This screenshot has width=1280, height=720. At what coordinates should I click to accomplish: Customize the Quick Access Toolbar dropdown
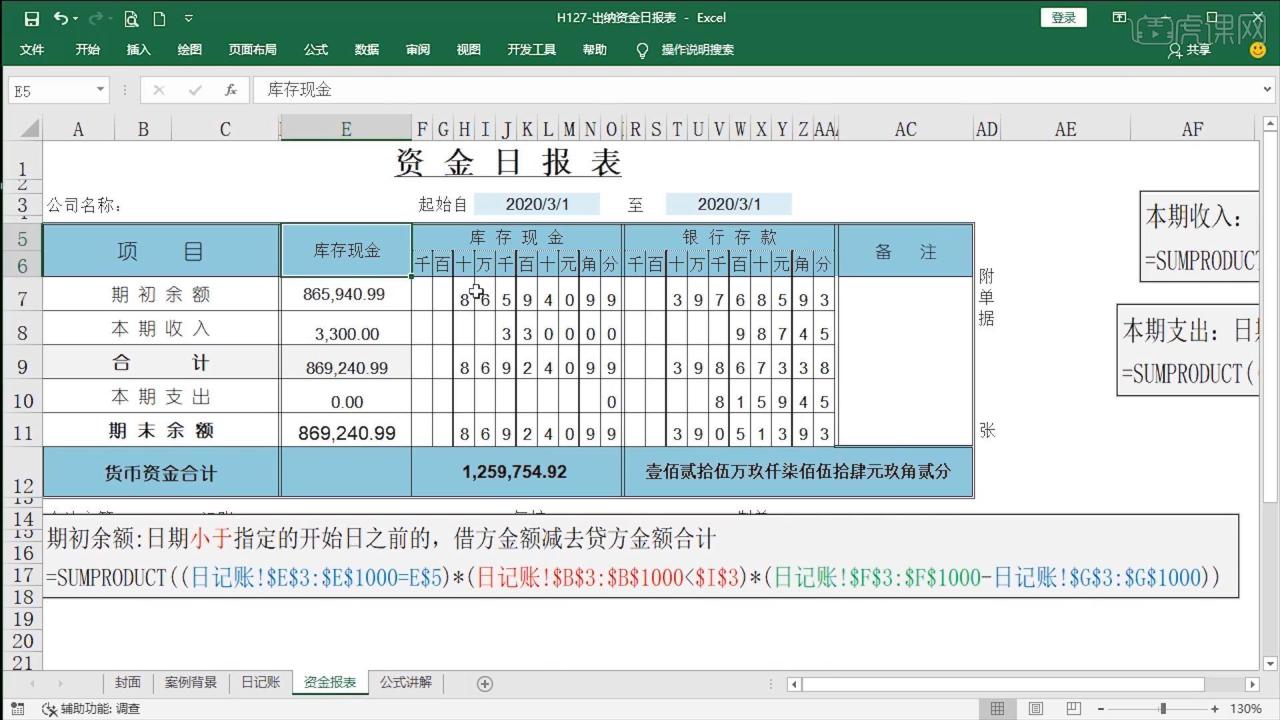pos(189,18)
